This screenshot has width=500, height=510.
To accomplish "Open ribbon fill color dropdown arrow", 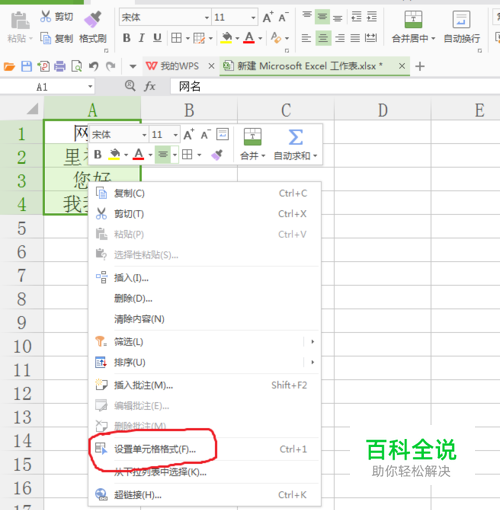I will [x=237, y=38].
